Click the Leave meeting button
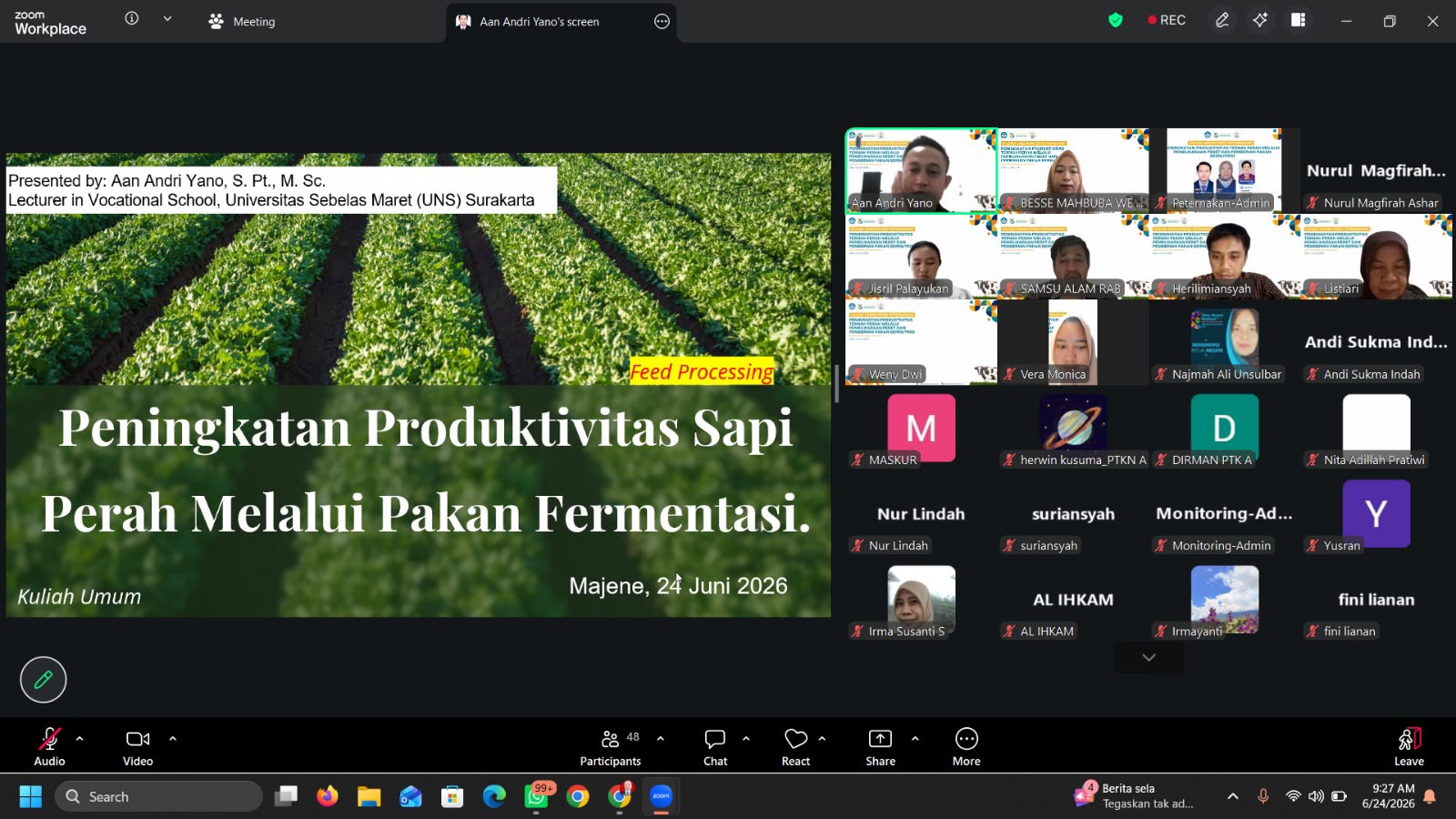 [1409, 746]
